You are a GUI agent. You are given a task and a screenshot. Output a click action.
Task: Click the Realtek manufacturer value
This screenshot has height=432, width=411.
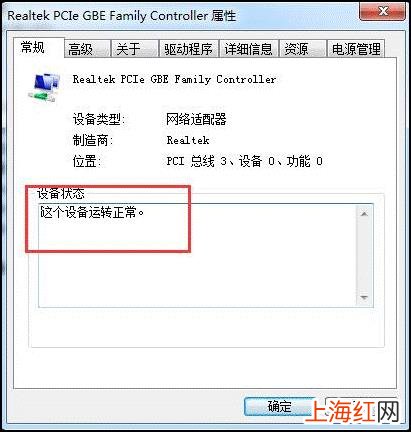click(x=188, y=140)
